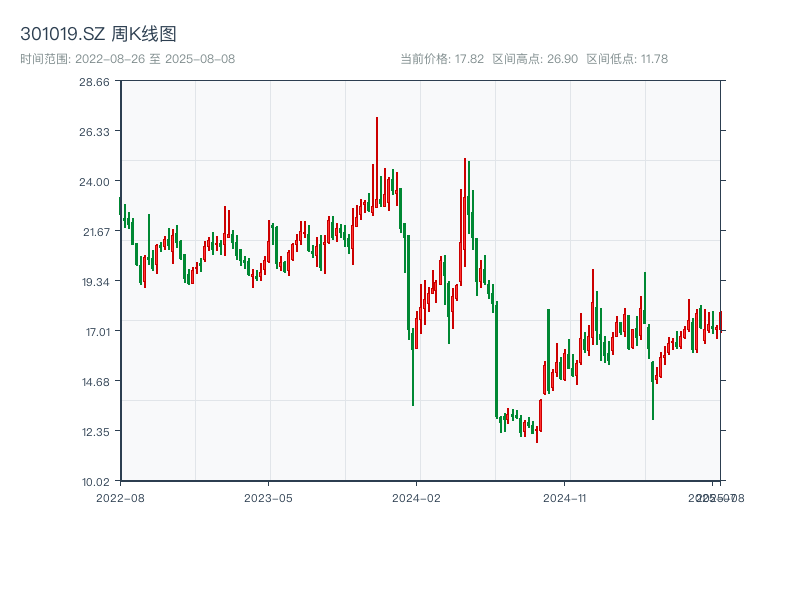Click the 区间高点 26.90 label
The width and height of the screenshot is (800, 600).
point(535,59)
